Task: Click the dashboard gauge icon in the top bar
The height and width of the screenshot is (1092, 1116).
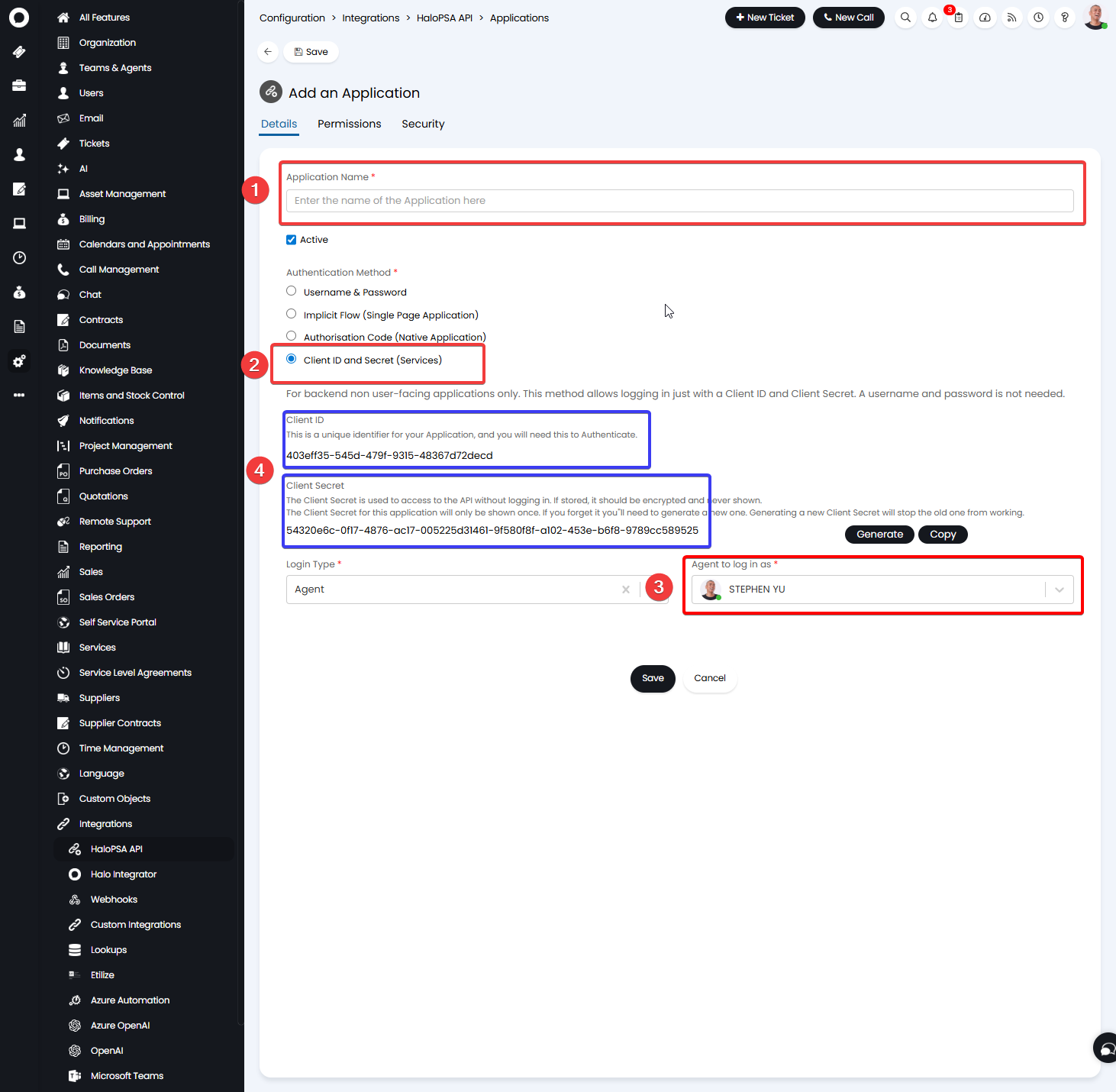Action: tap(985, 18)
